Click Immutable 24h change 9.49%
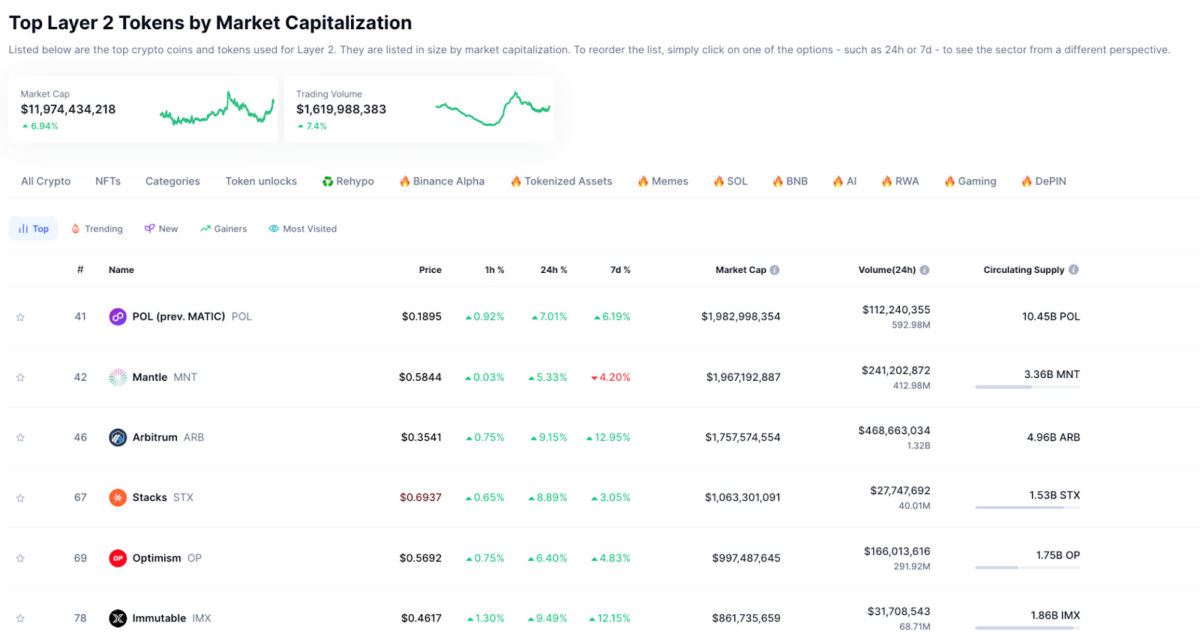Viewport: 1200px width, 638px height. point(548,618)
